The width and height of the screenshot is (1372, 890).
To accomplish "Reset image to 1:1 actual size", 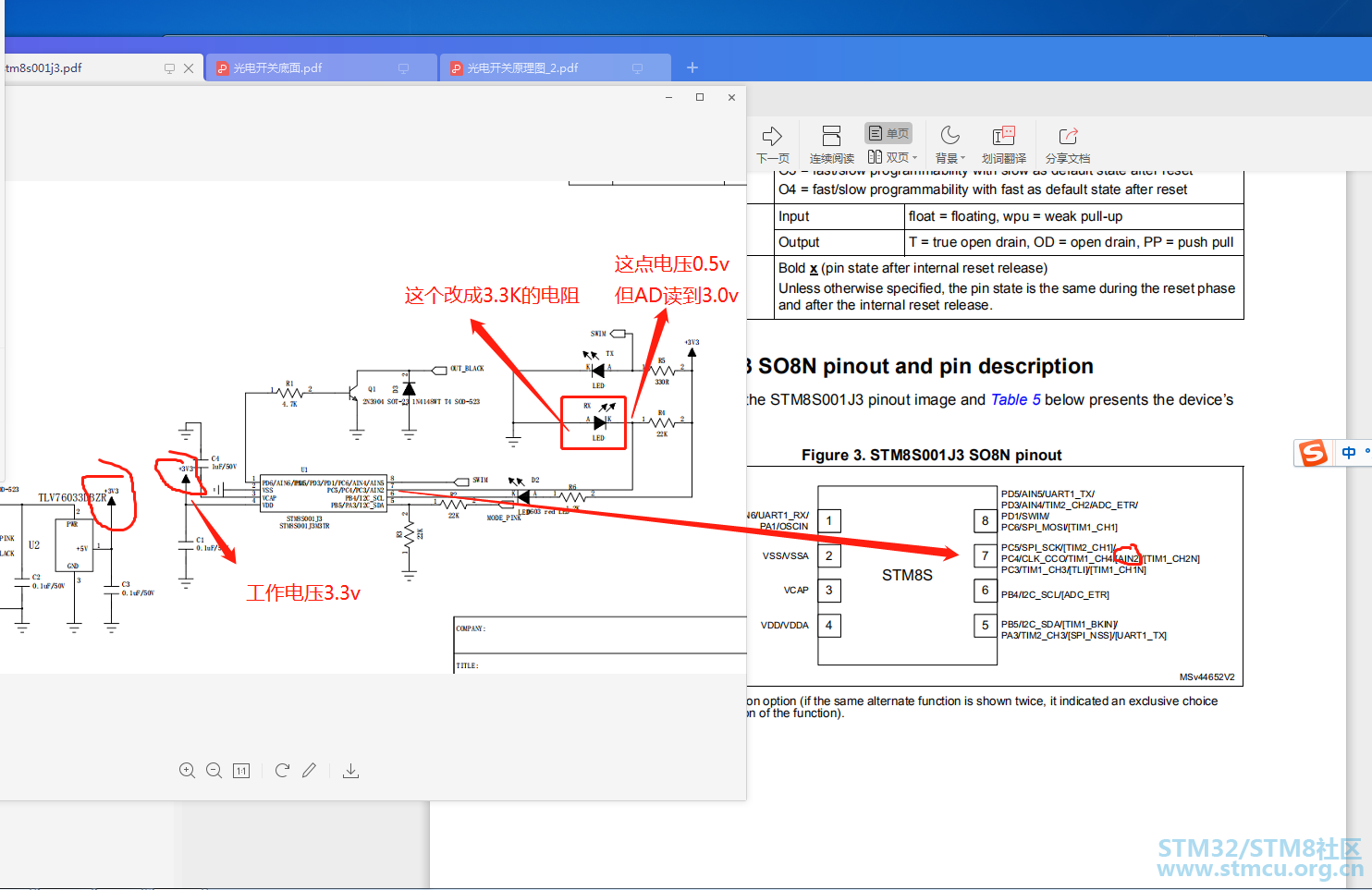I will (241, 771).
